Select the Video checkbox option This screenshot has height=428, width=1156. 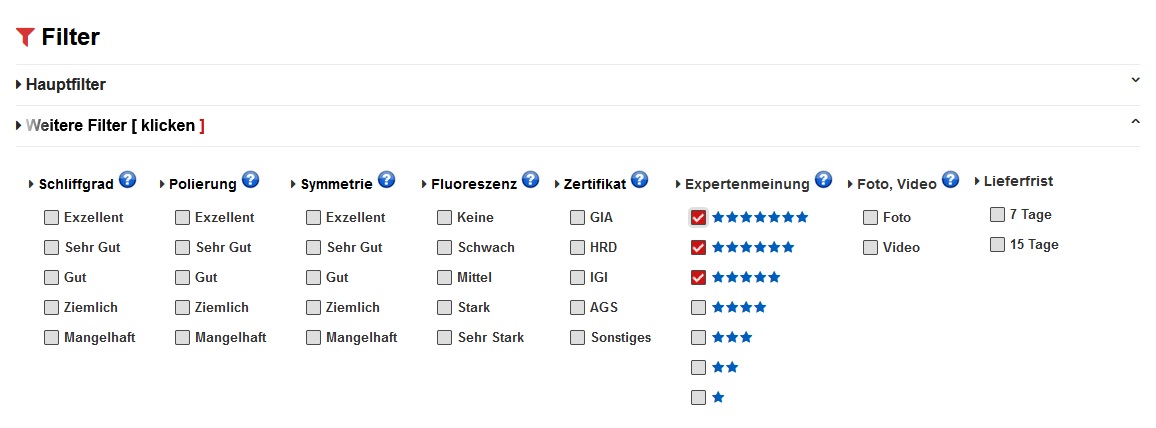click(x=870, y=247)
